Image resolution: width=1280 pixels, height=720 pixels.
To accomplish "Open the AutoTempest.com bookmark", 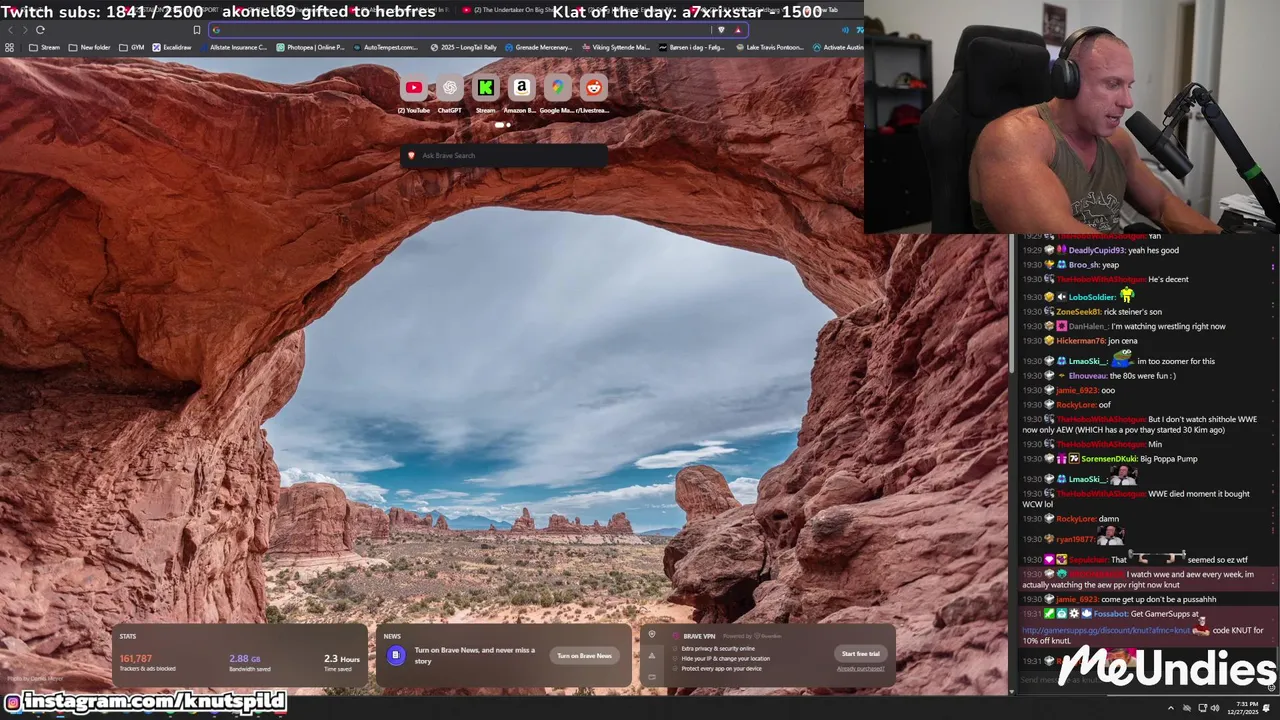I will pyautogui.click(x=385, y=47).
